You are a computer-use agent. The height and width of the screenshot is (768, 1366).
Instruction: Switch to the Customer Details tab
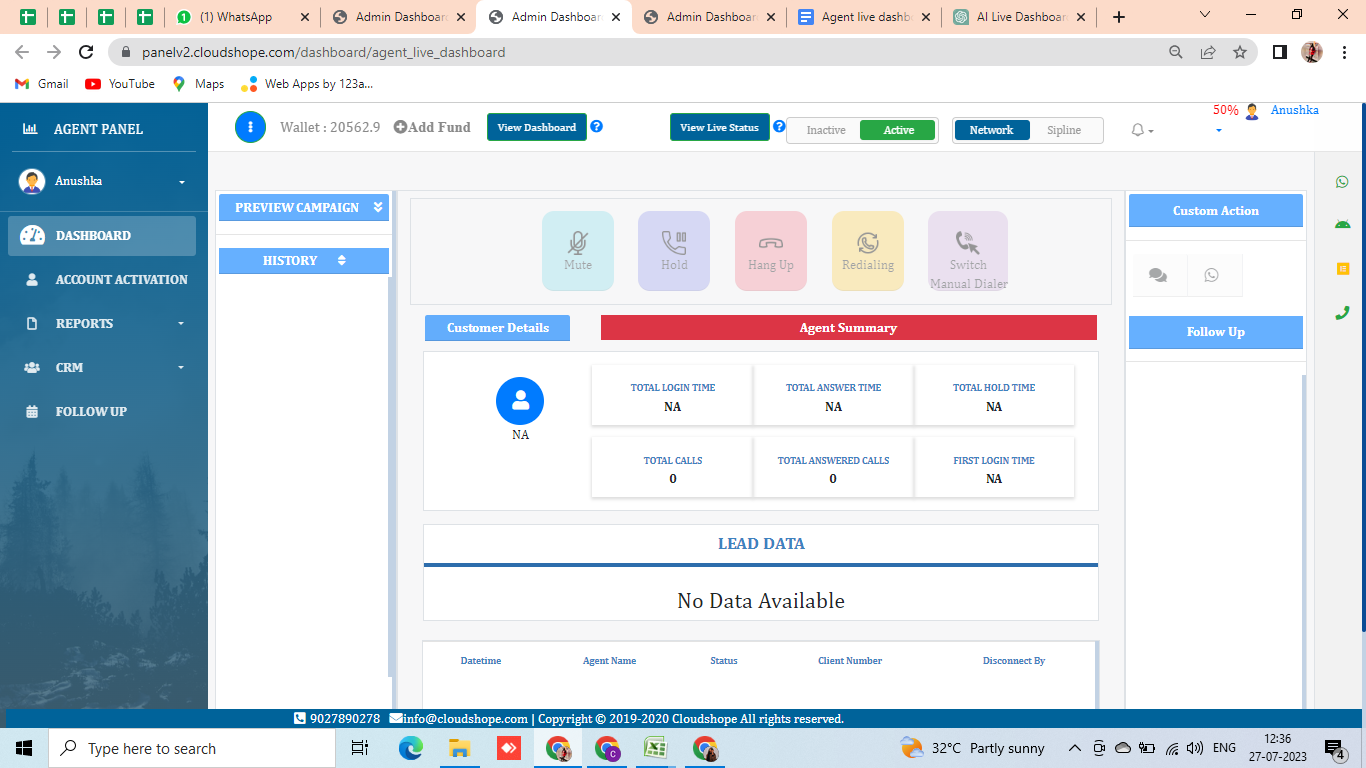497,327
